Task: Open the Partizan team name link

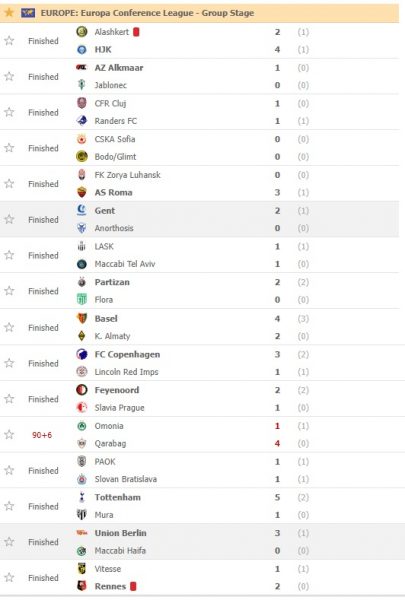Action: click(112, 282)
